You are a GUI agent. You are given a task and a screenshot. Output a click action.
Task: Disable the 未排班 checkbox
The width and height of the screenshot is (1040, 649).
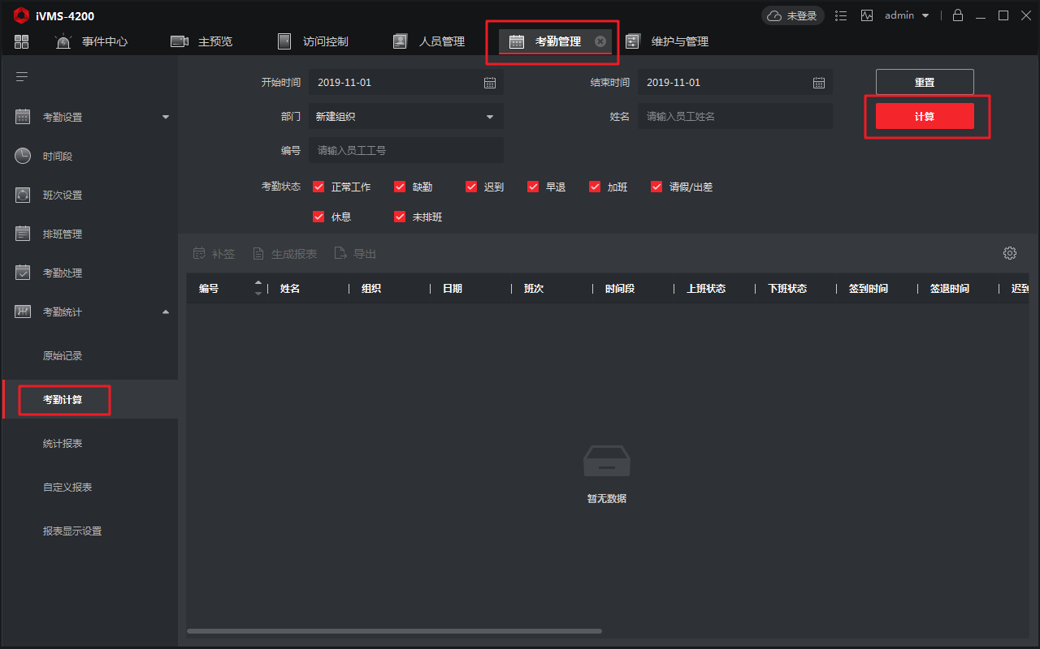point(400,217)
